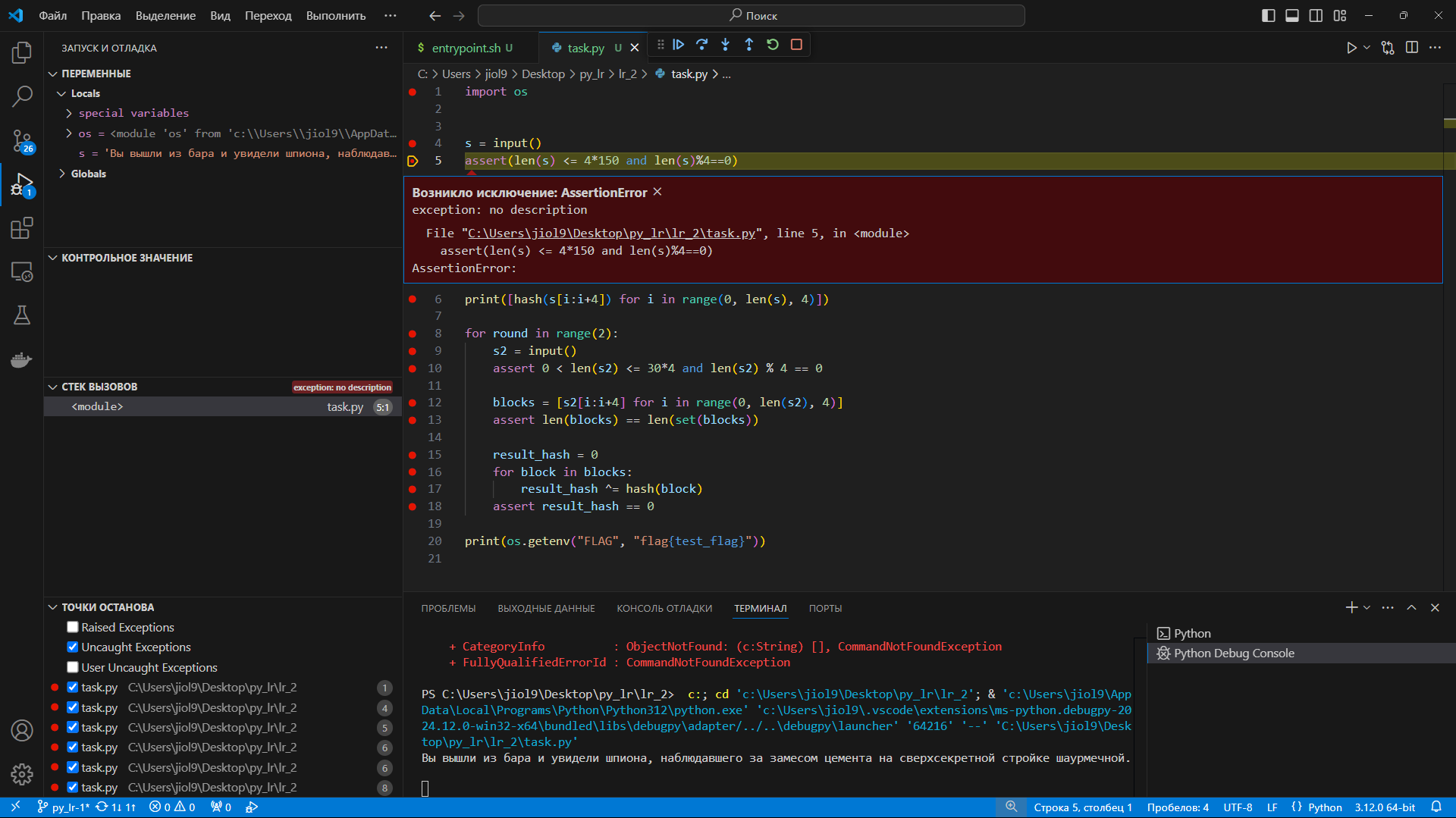Open the Выполнить menu
This screenshot has width=1456, height=818.
tap(336, 16)
